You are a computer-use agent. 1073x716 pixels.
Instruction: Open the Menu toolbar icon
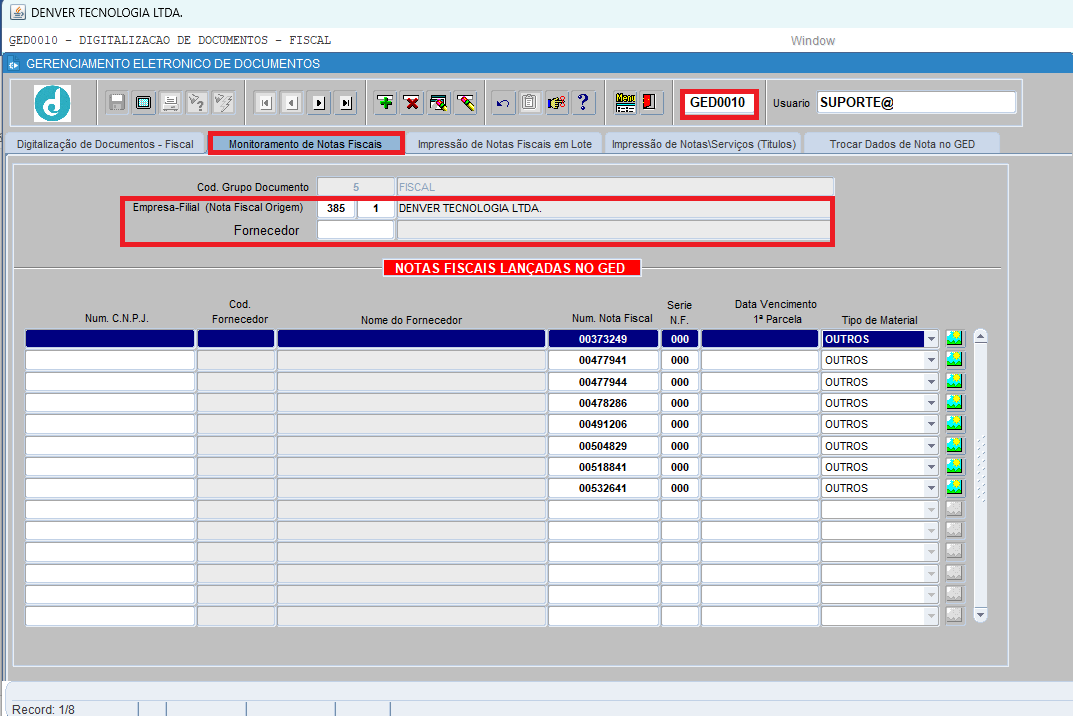coord(625,103)
